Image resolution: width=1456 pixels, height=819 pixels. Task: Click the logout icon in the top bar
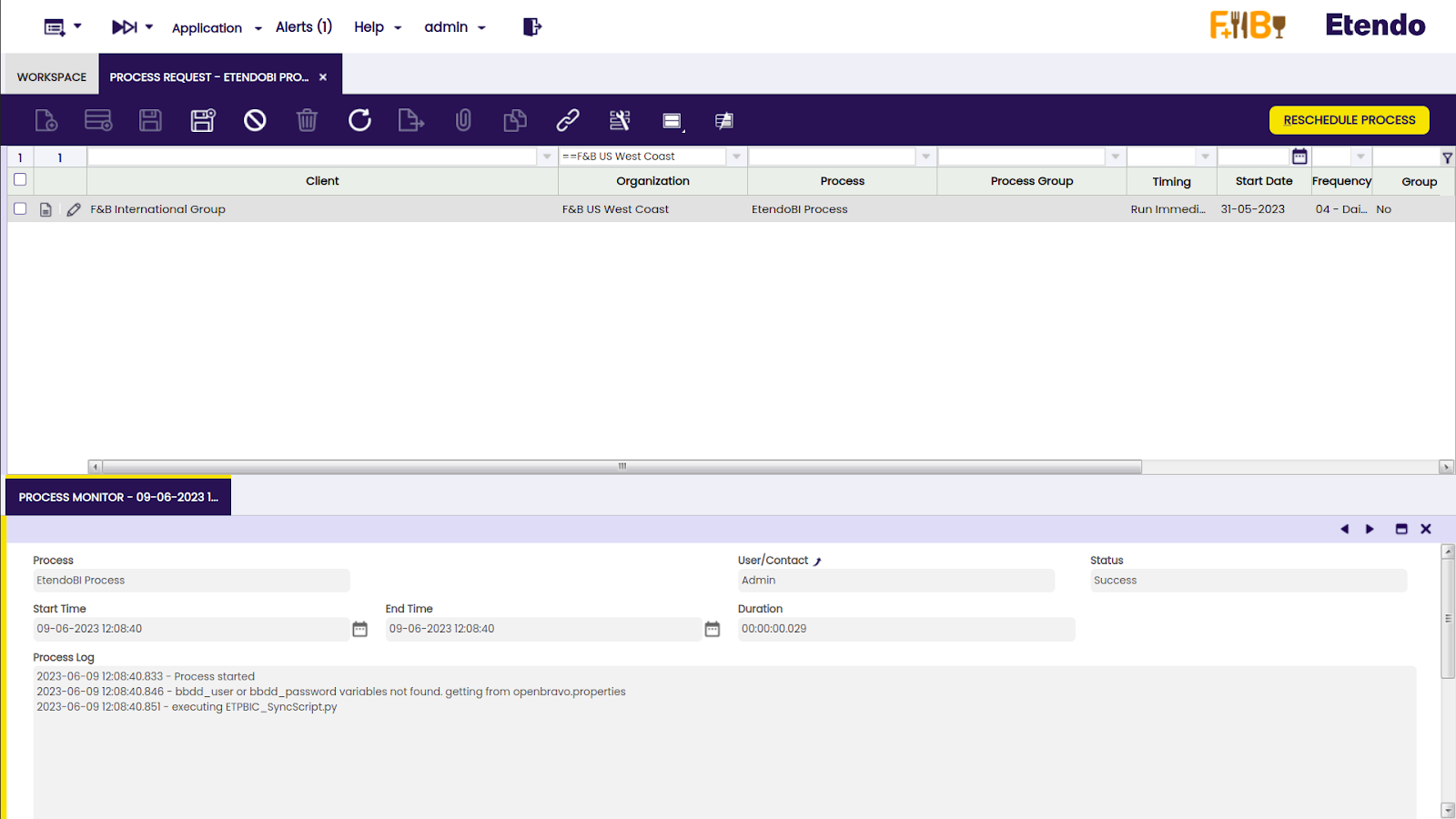tap(532, 27)
